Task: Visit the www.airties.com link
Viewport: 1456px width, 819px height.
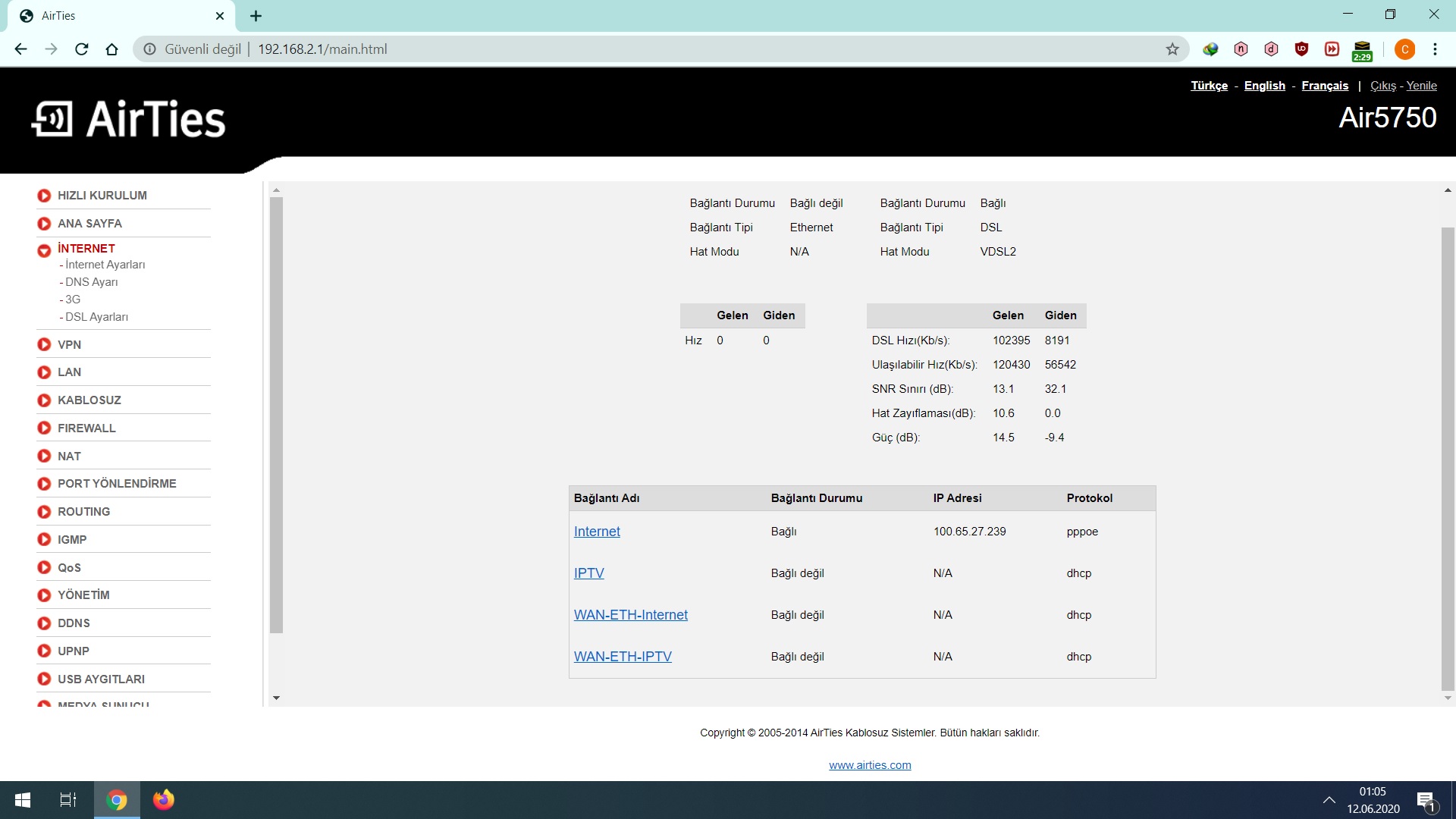Action: point(870,765)
